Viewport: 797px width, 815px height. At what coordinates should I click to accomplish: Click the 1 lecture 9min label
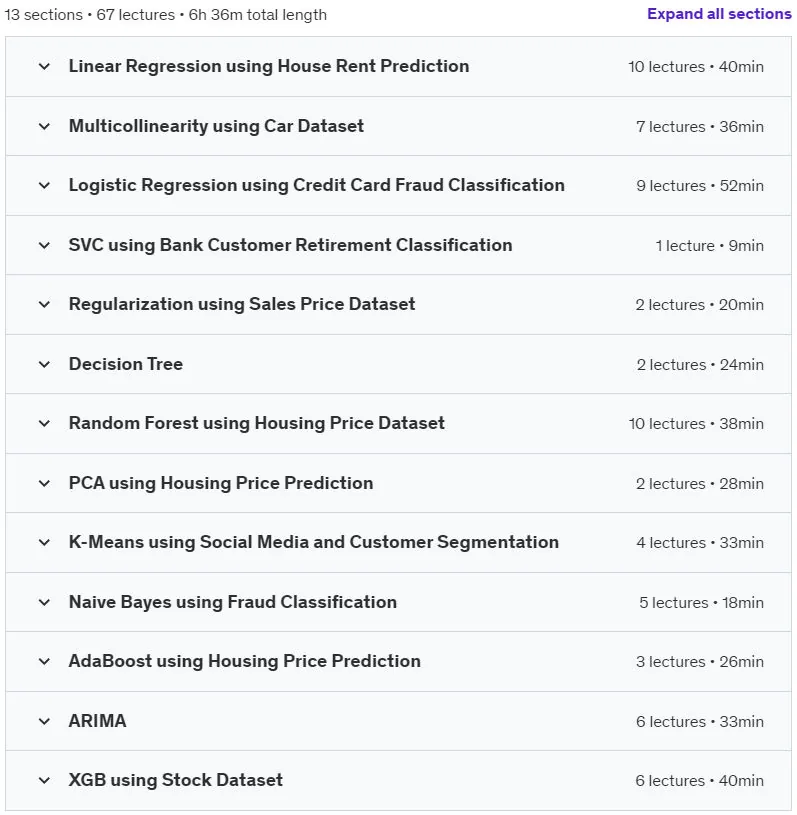pos(710,245)
